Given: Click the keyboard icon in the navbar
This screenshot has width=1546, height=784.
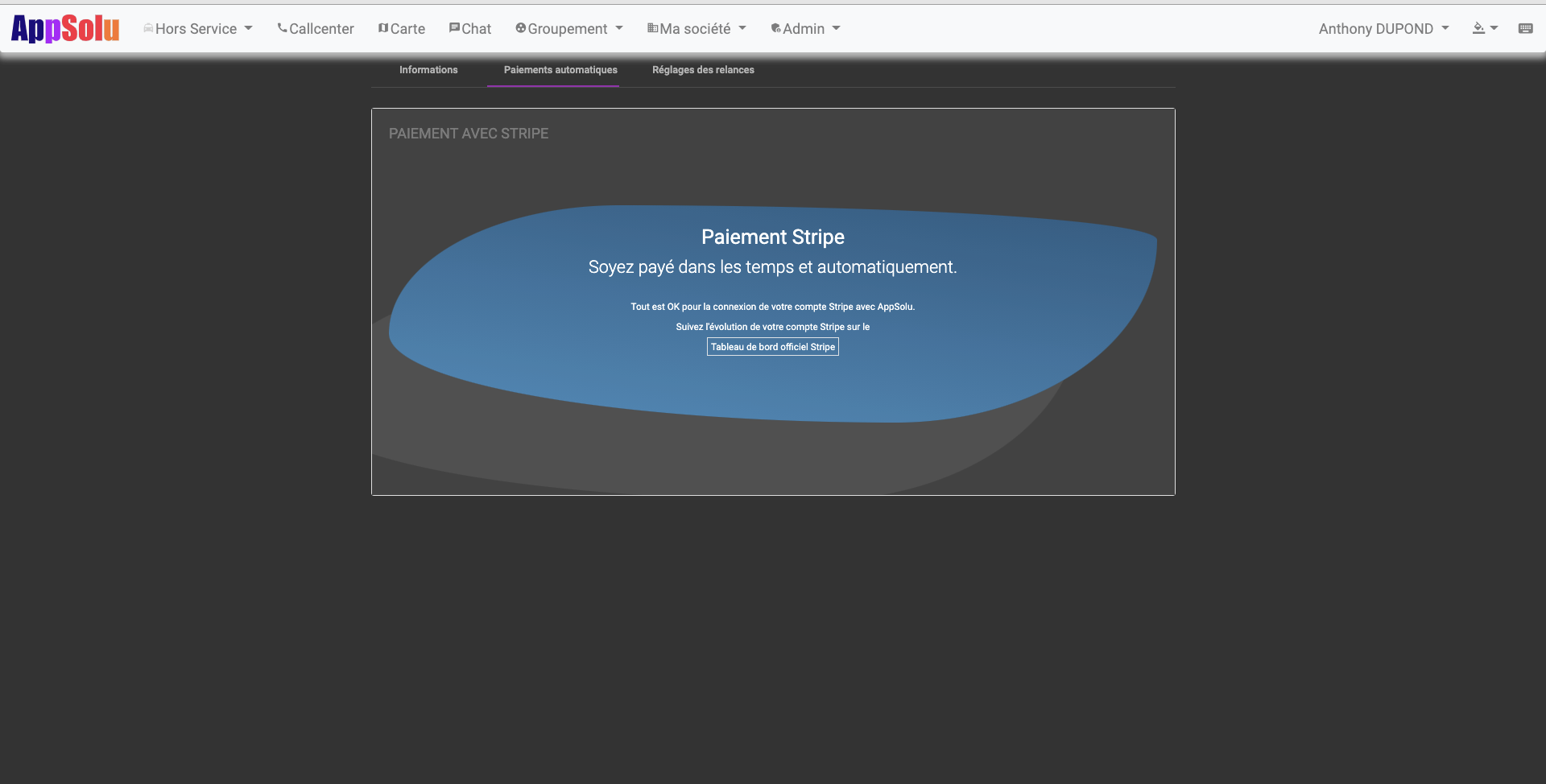Looking at the screenshot, I should coord(1526,28).
